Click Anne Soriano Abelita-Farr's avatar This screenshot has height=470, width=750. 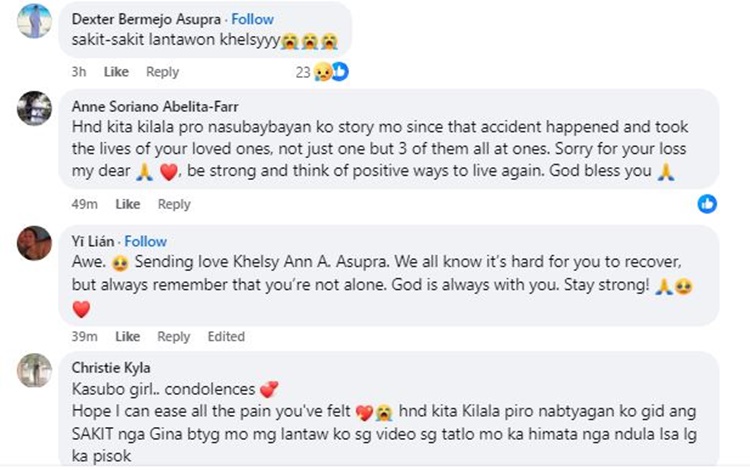34,108
